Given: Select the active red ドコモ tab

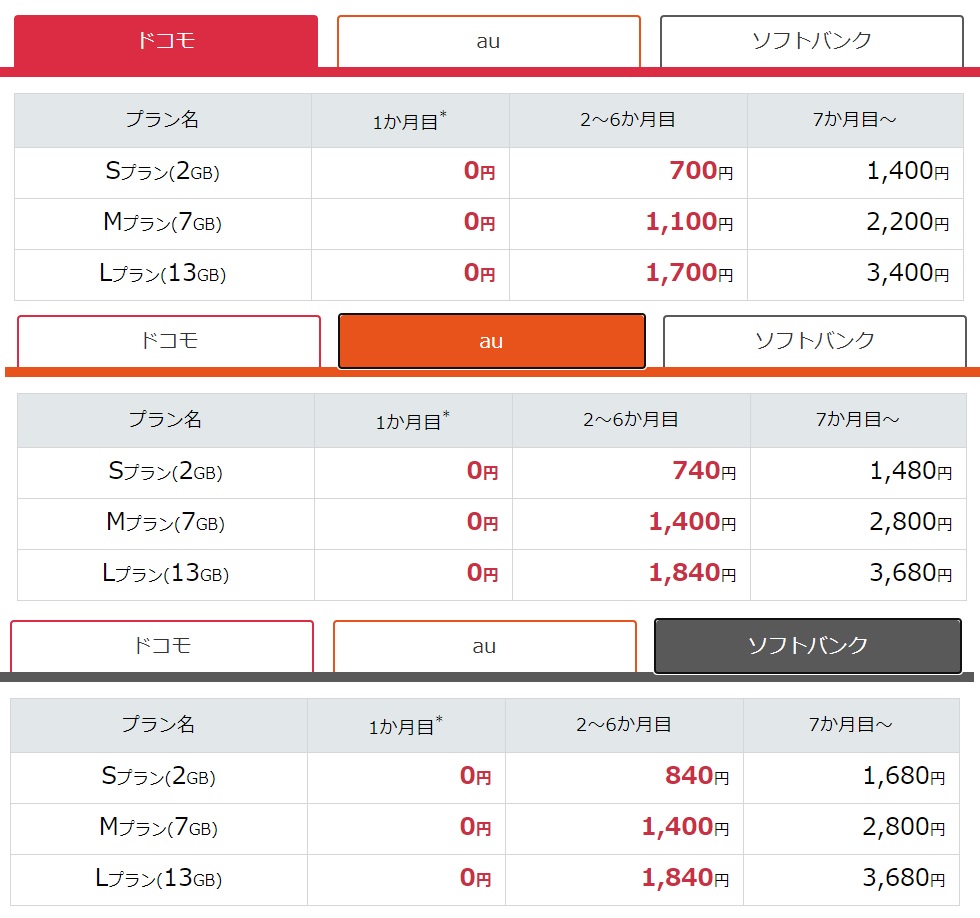Looking at the screenshot, I should click(x=166, y=41).
